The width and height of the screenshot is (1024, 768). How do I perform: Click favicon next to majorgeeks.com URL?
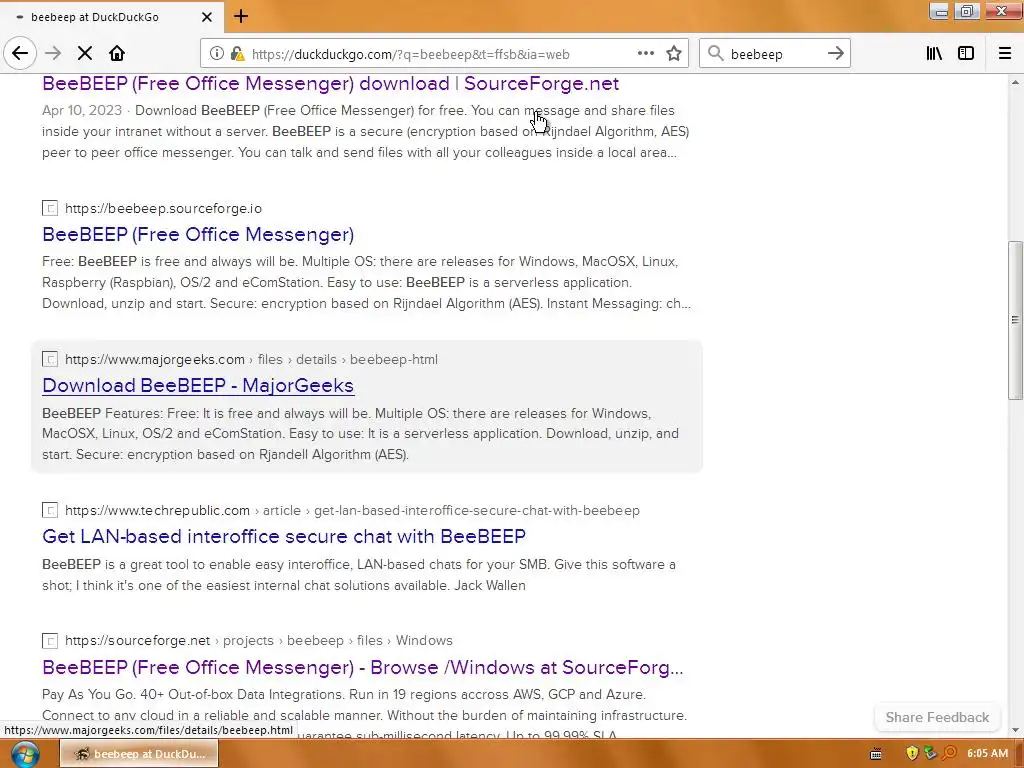tap(50, 359)
